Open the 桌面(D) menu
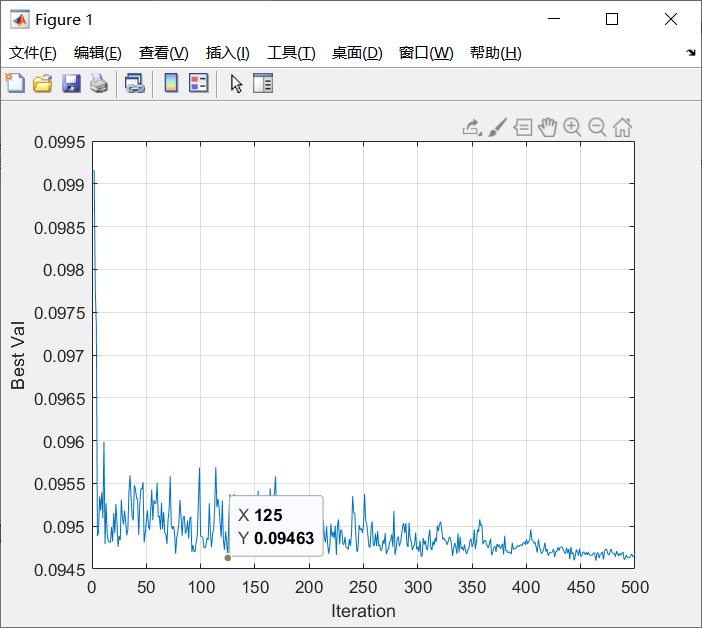Screen dimensions: 702x628 coord(357,53)
